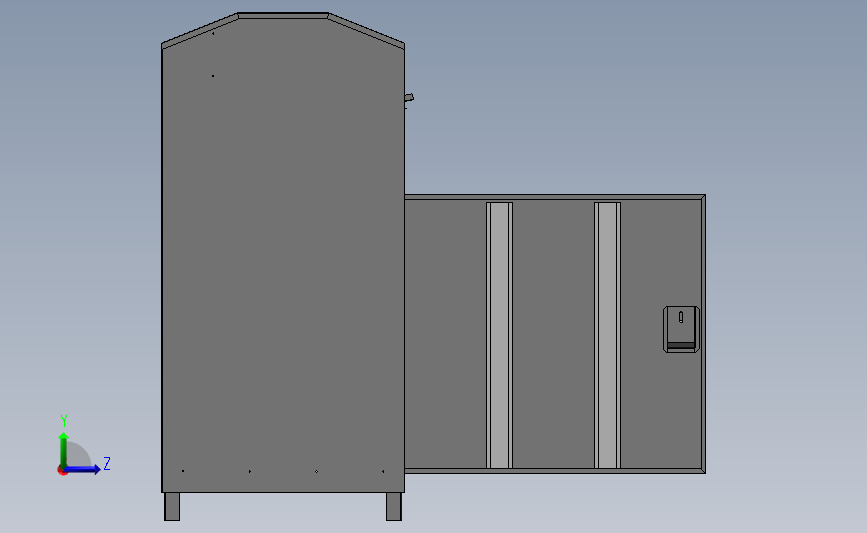Click the red origin dot of the axis triad
The image size is (867, 533).
pos(62,471)
